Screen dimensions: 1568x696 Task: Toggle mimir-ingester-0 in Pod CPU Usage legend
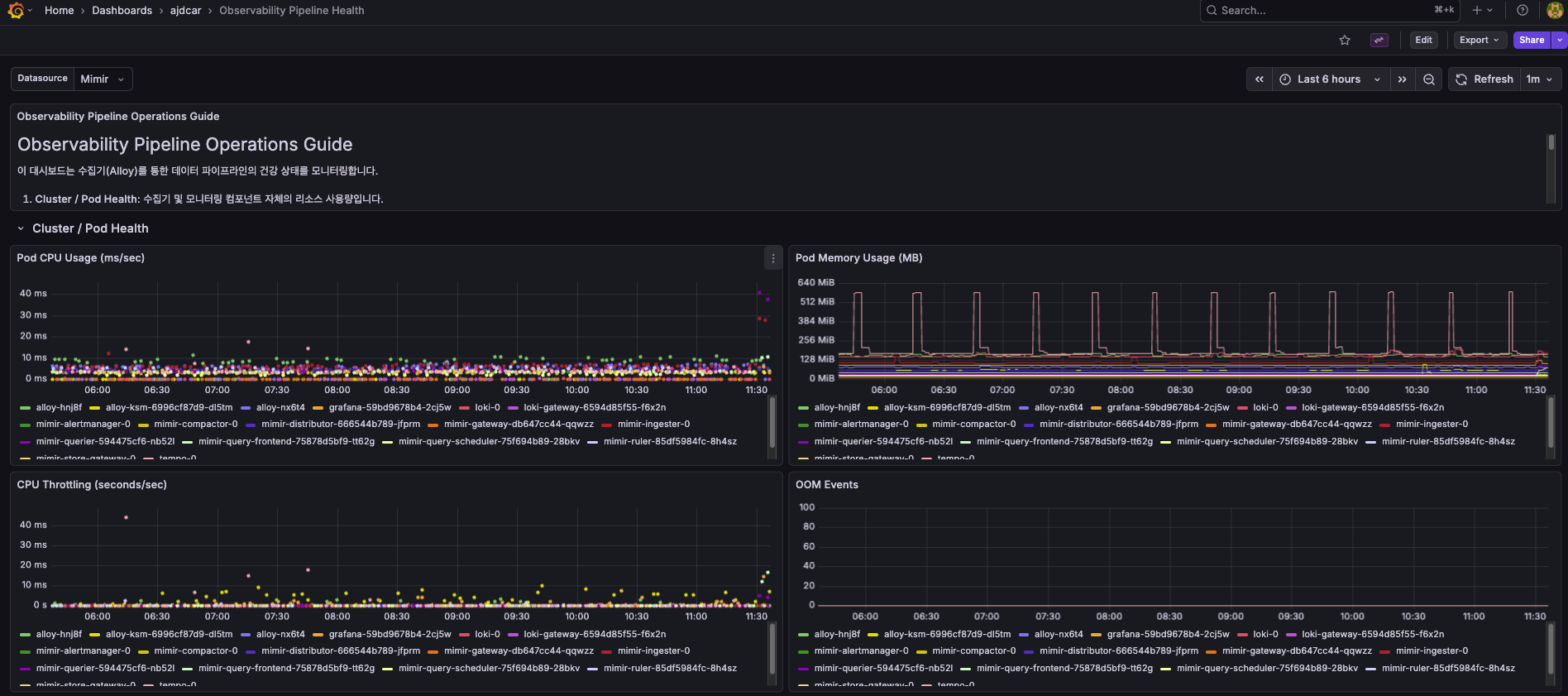point(653,424)
